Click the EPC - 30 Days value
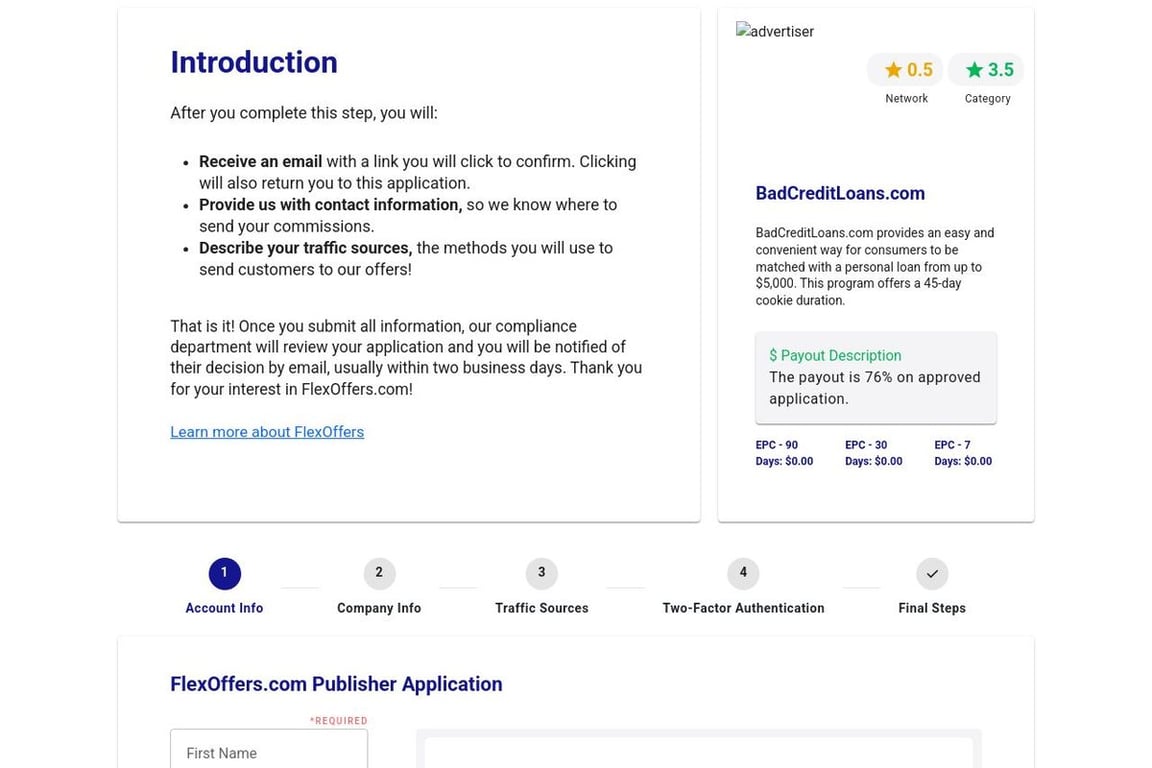Screen dimensions: 1152x768 click(x=874, y=453)
